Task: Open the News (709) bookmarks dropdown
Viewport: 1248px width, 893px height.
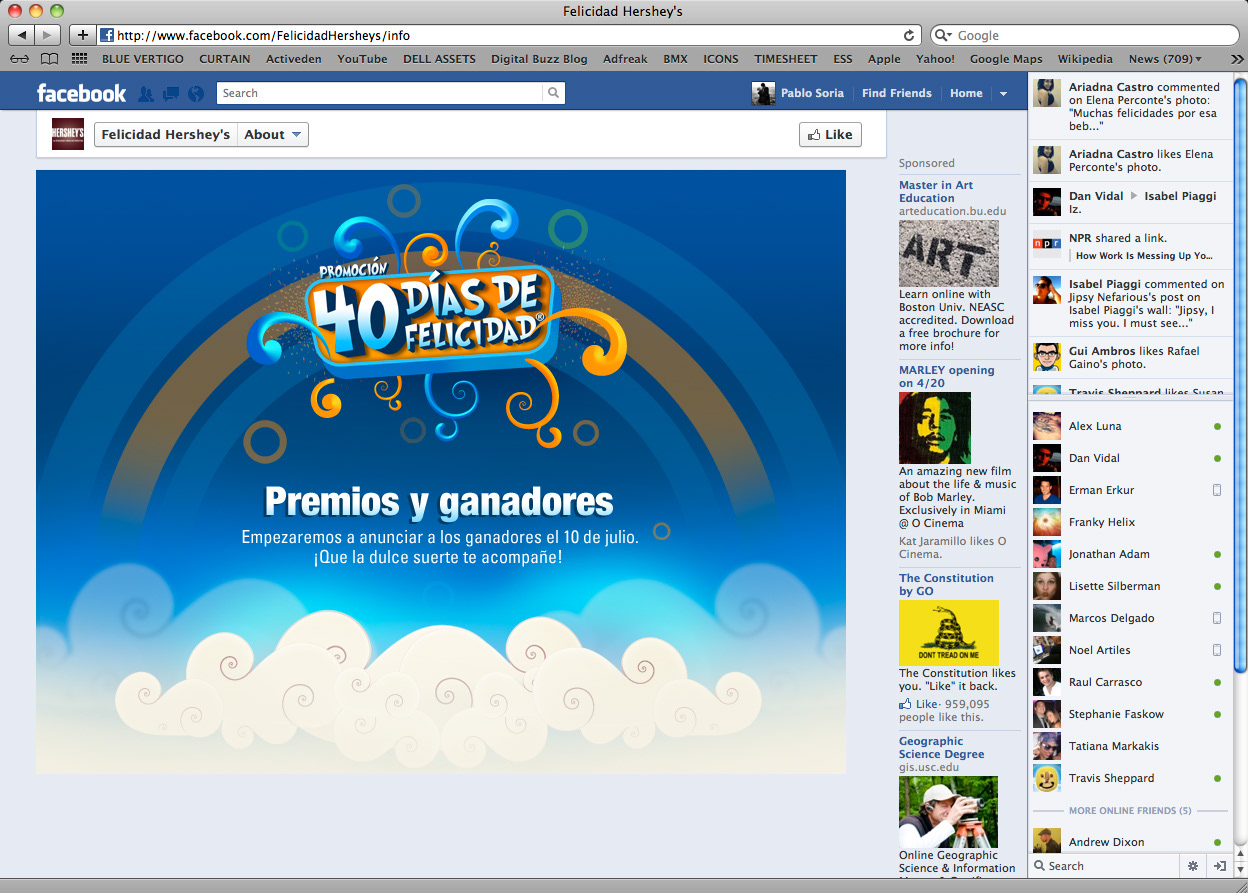Action: [x=1165, y=59]
